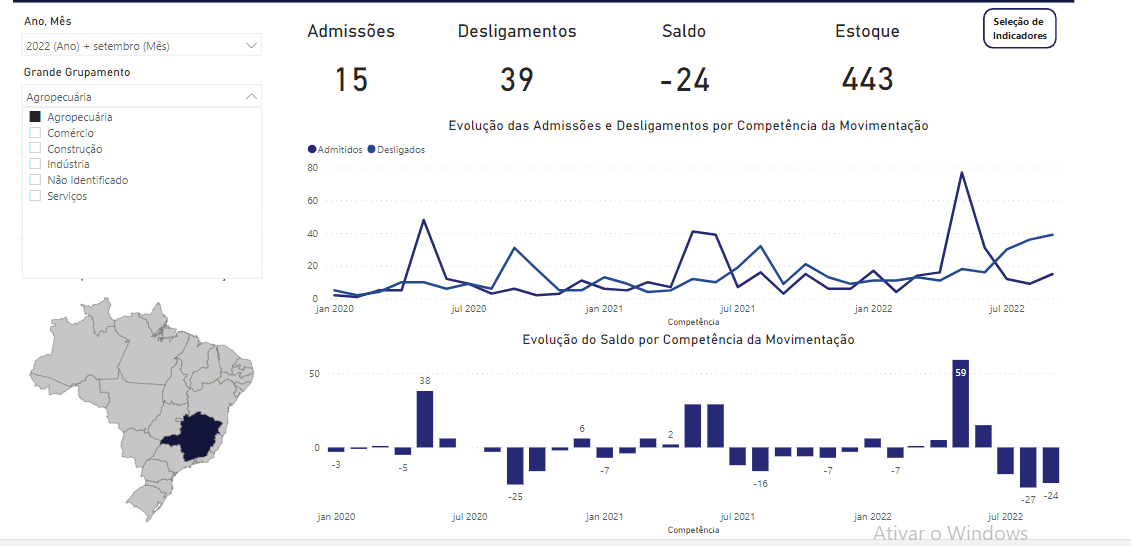This screenshot has height=546, width=1131.
Task: Enable the Construção checkbox
Action: coord(35,149)
